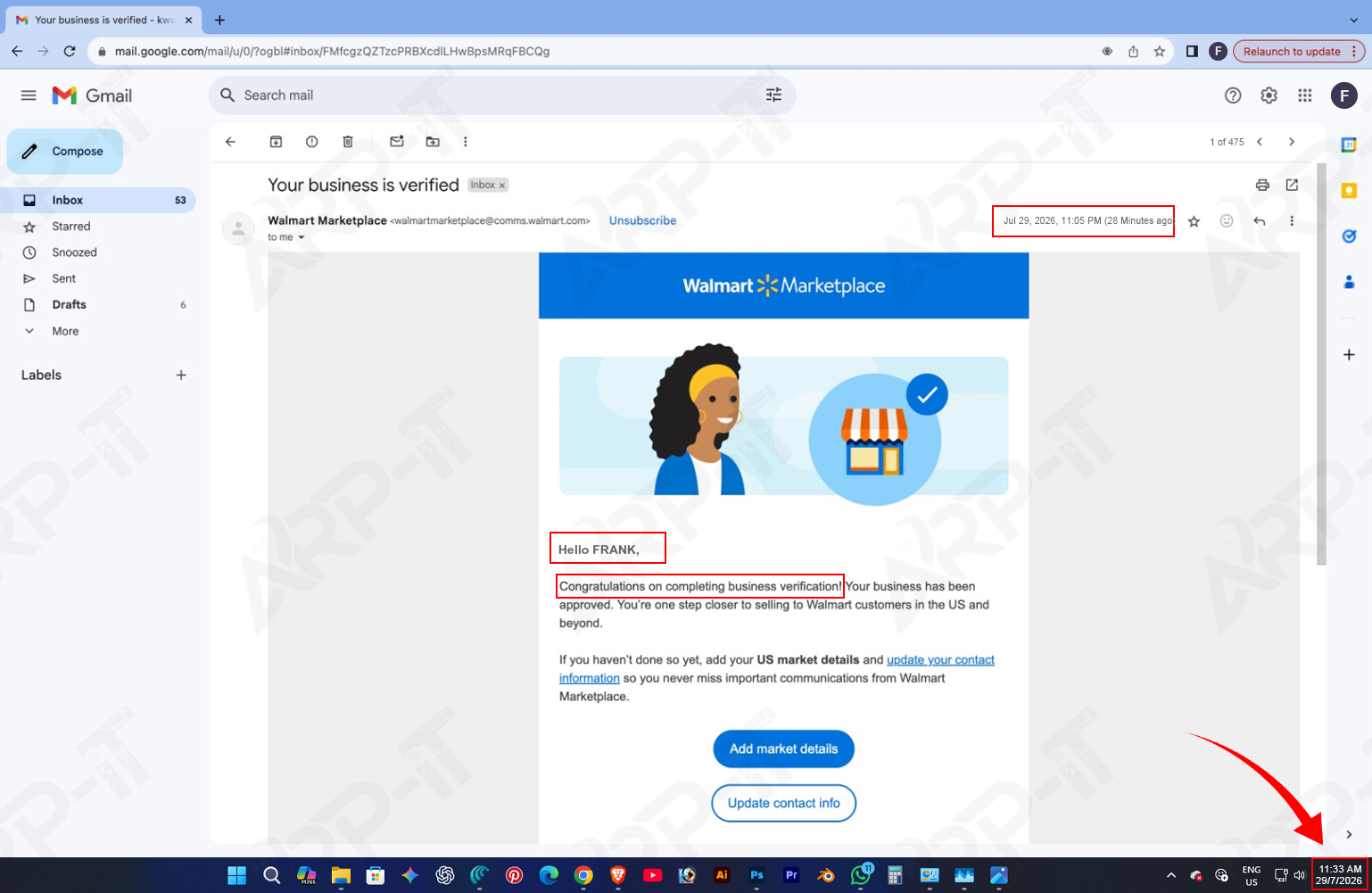Open Photoshop from the taskbar
The image size is (1372, 893).
point(756,875)
